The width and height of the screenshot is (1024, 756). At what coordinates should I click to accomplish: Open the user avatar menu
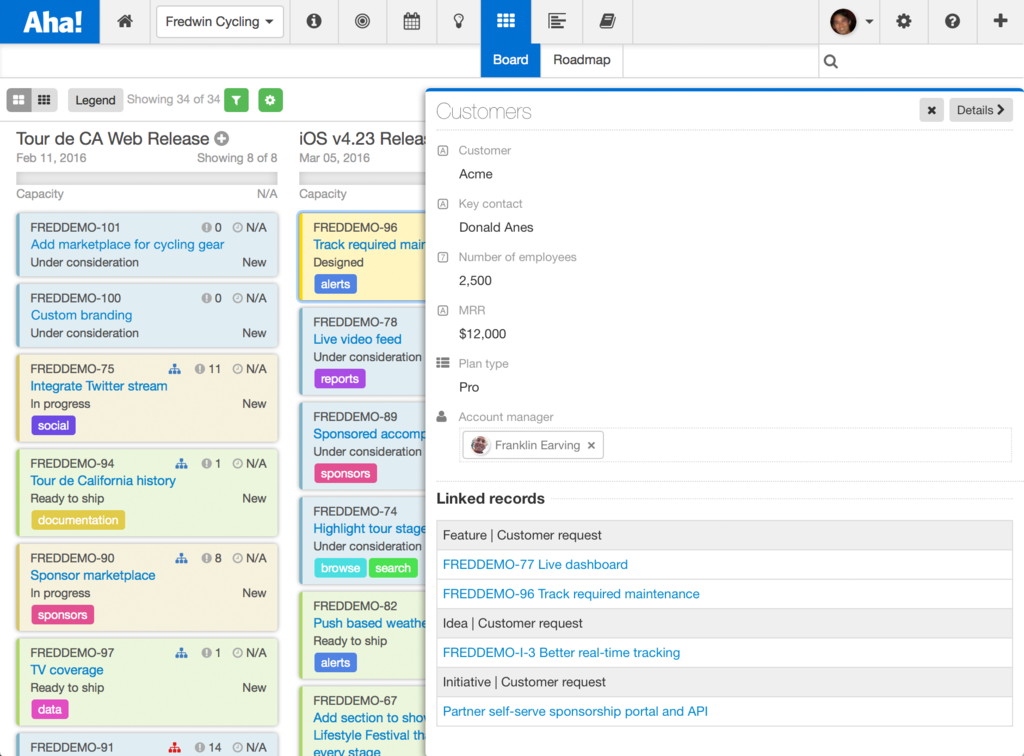[851, 22]
